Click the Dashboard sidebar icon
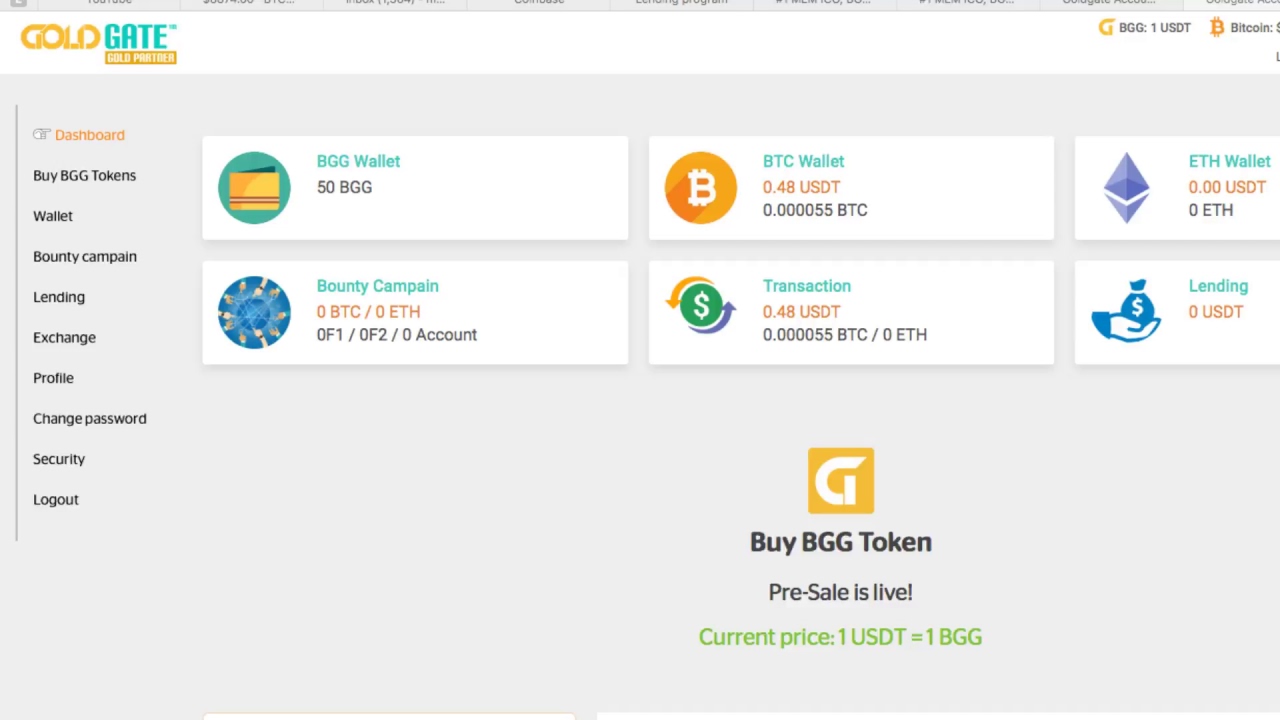This screenshot has height=720, width=1280. click(x=41, y=134)
